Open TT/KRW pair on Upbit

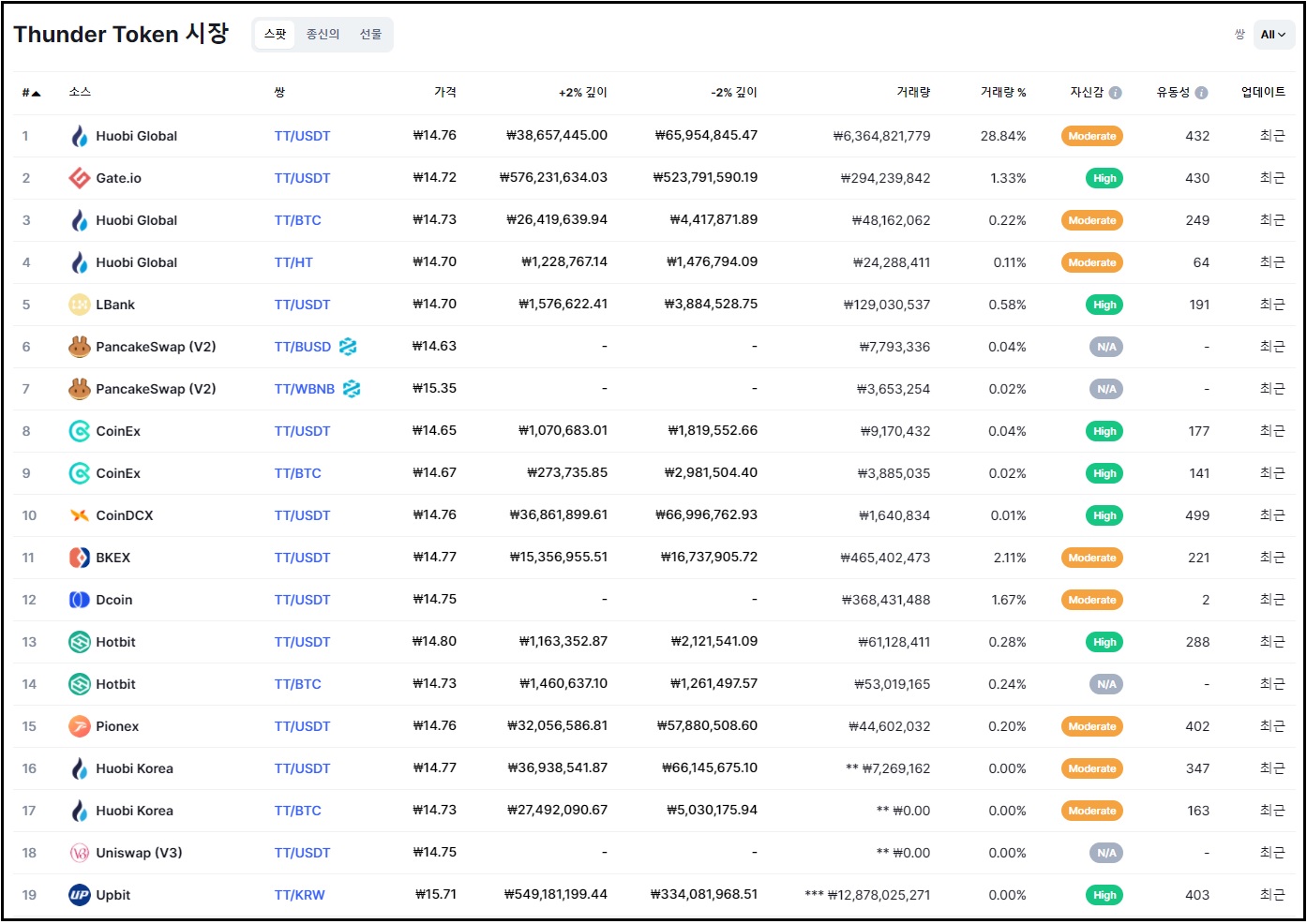point(299,895)
